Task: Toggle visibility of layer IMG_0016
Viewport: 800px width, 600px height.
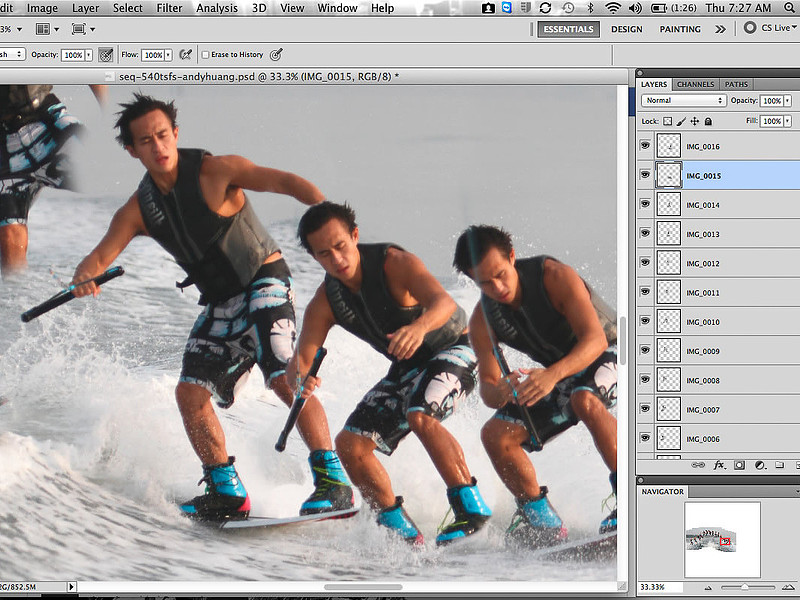Action: pos(644,146)
